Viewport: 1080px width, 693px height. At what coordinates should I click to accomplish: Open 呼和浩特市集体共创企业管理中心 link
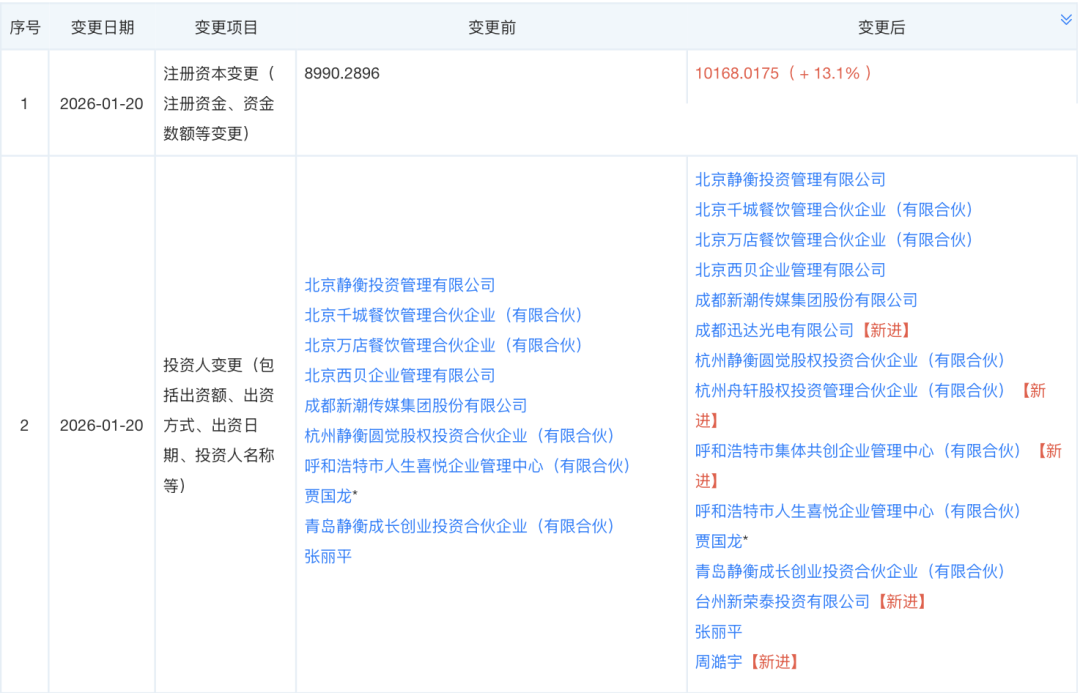click(x=858, y=451)
